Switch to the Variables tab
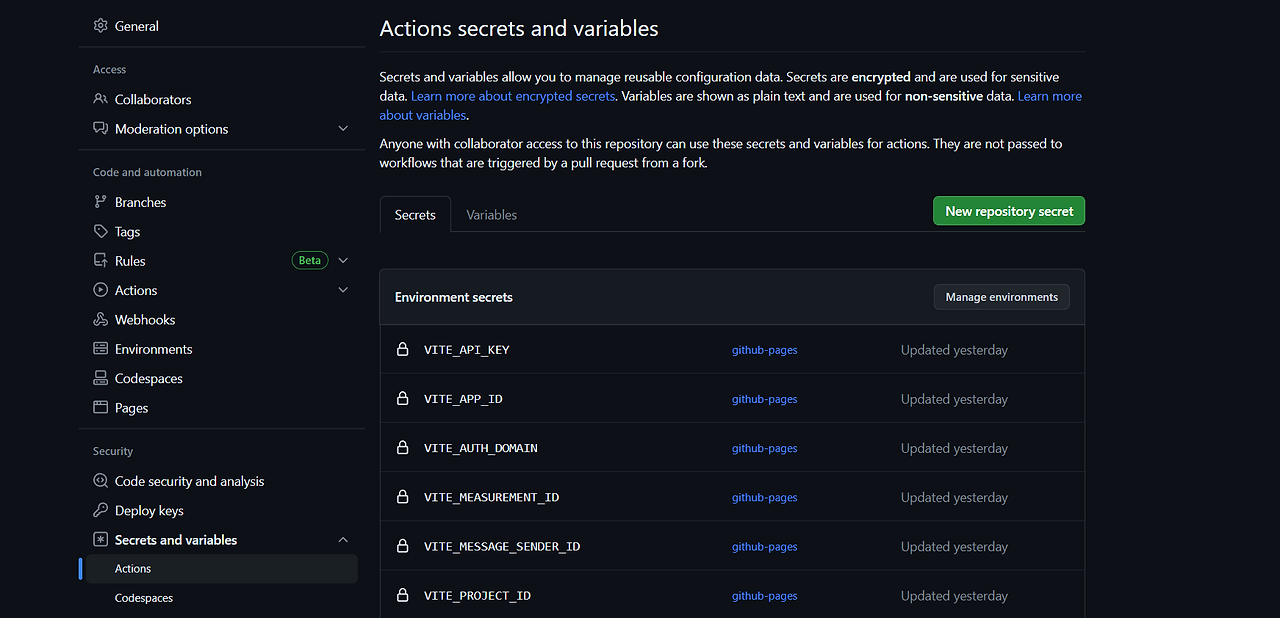The width and height of the screenshot is (1280, 618). tap(491, 215)
